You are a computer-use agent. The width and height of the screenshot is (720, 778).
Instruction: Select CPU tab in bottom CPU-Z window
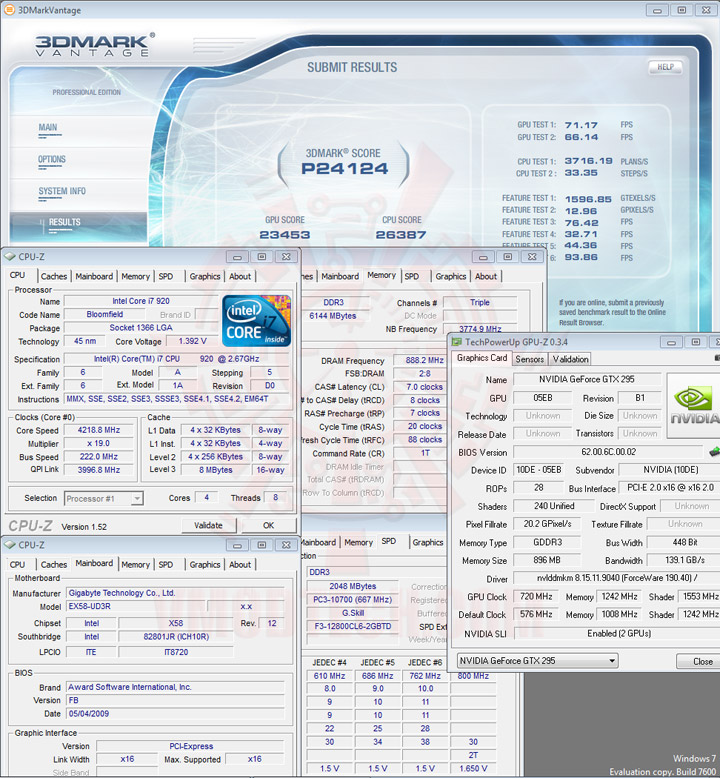tap(17, 565)
